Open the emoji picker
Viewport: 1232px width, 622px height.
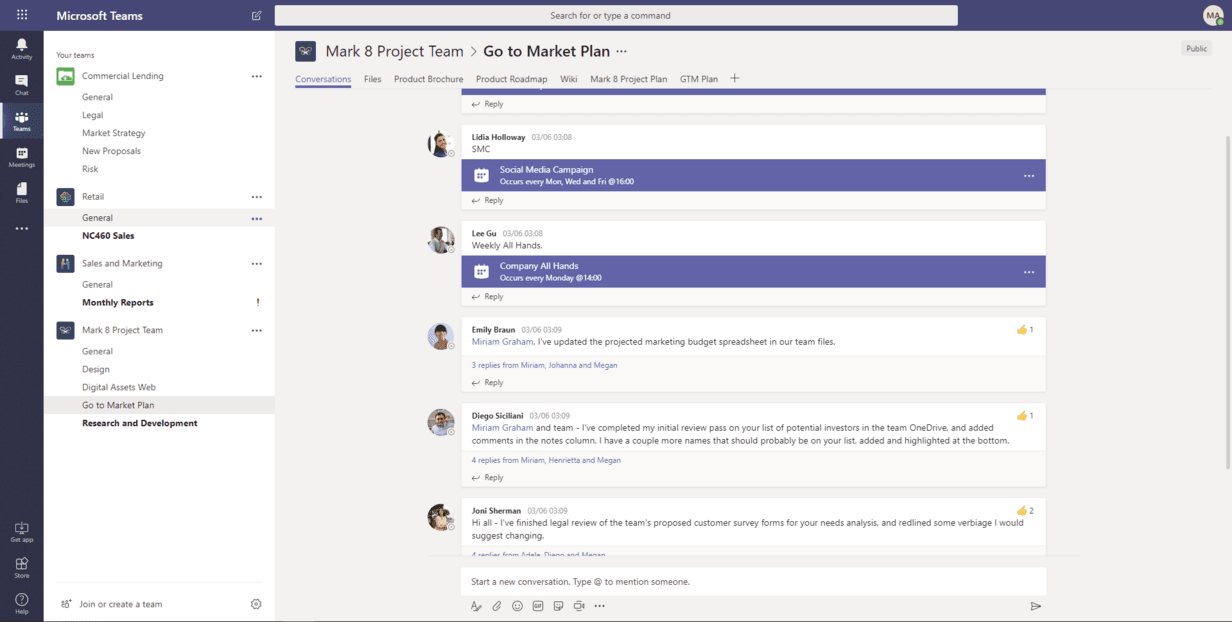pos(517,606)
